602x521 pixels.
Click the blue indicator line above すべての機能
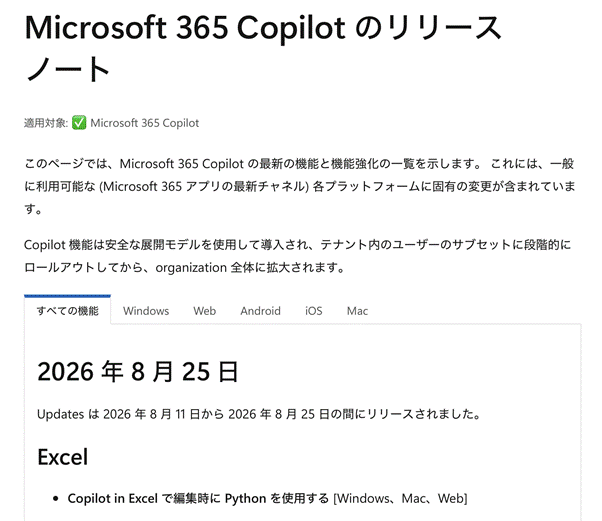click(68, 296)
